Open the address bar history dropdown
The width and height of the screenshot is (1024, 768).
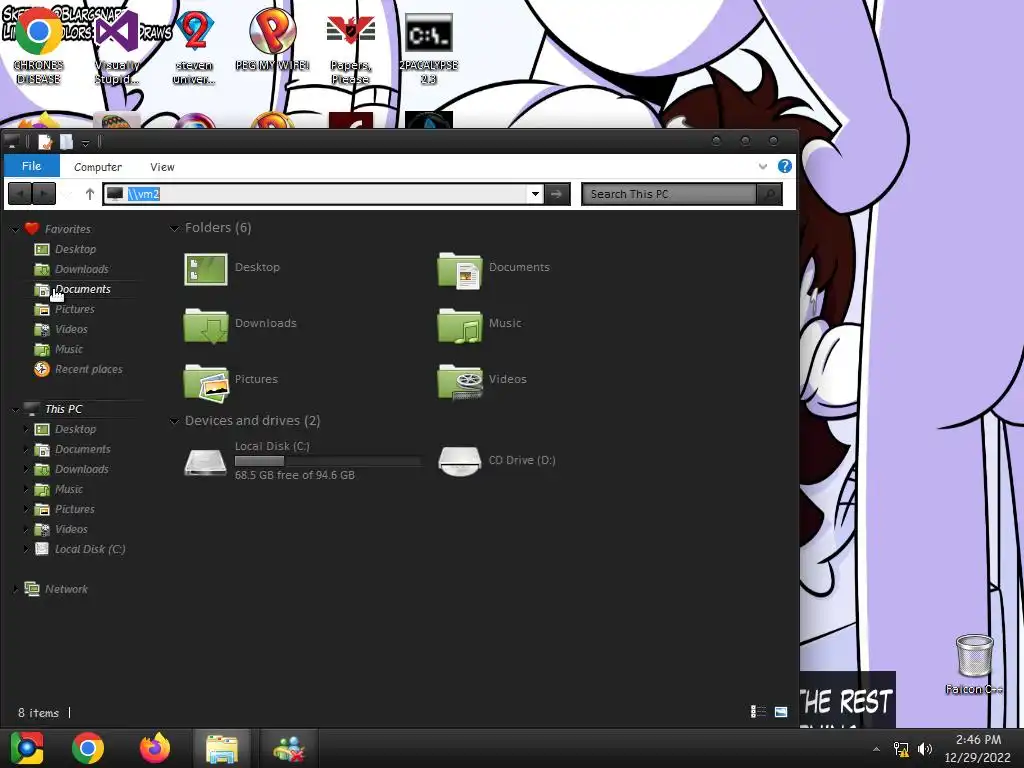(x=535, y=194)
